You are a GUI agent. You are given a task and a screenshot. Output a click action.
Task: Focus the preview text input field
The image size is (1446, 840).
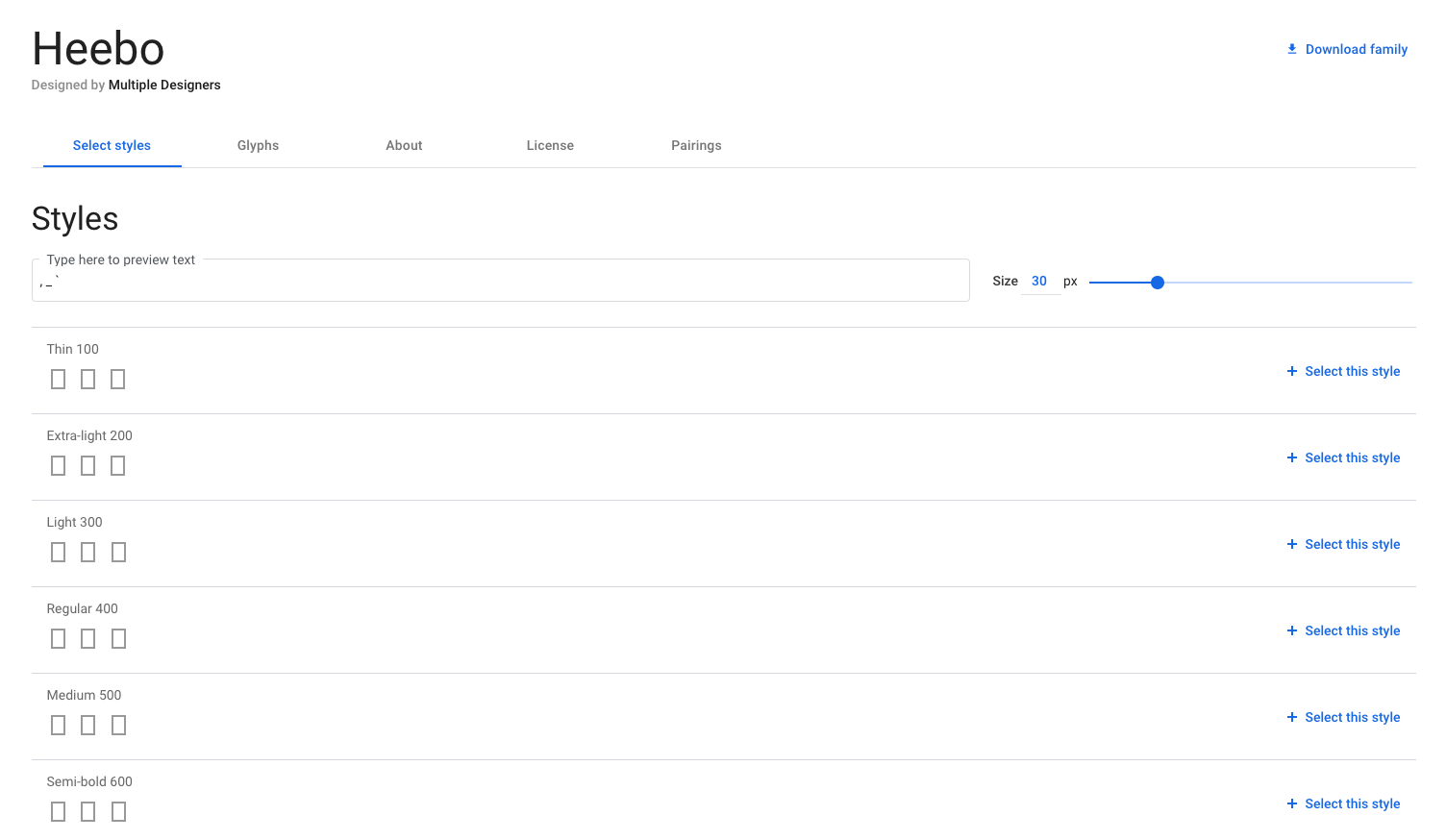tap(500, 281)
